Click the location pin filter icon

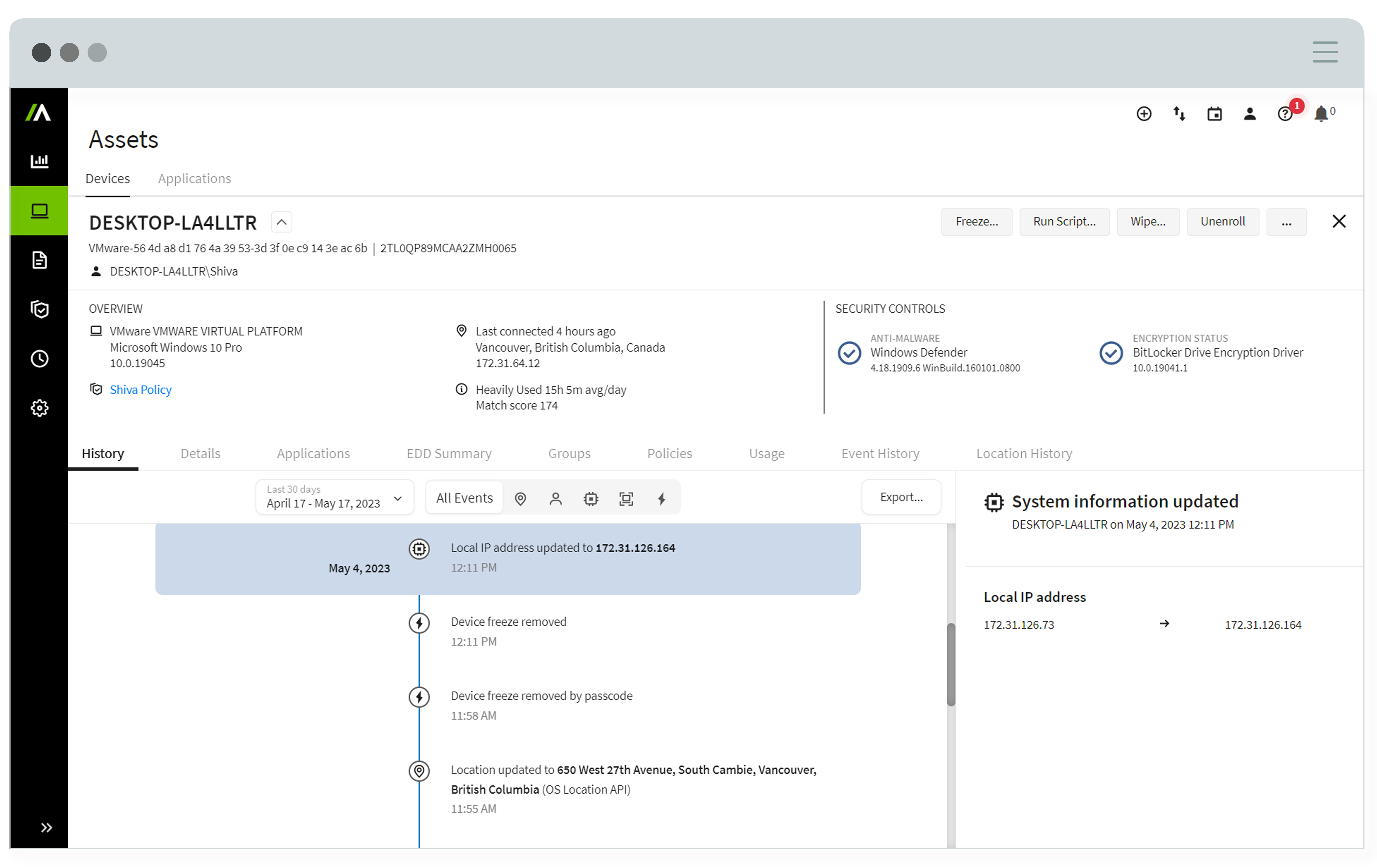pyautogui.click(x=522, y=498)
